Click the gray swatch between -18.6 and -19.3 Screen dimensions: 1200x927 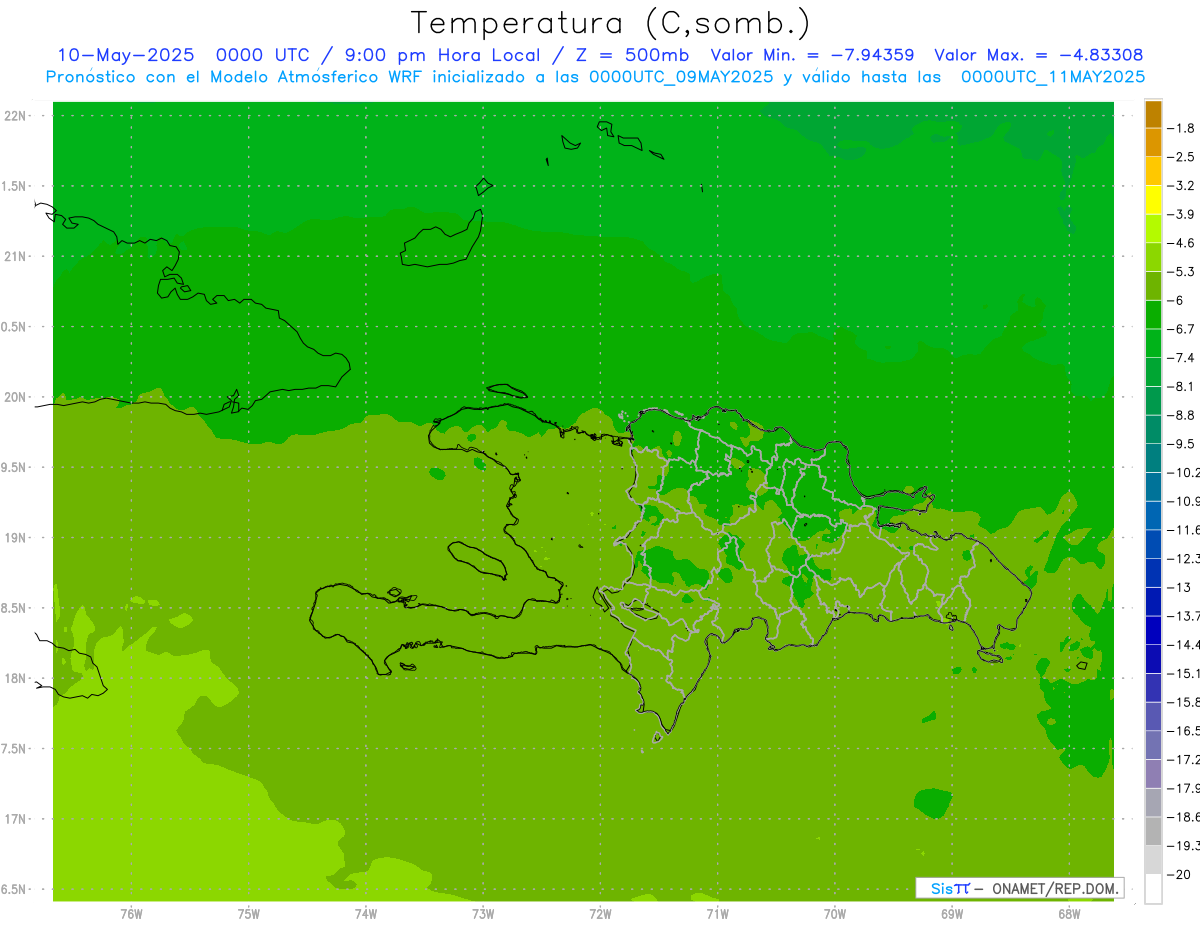(x=1153, y=831)
